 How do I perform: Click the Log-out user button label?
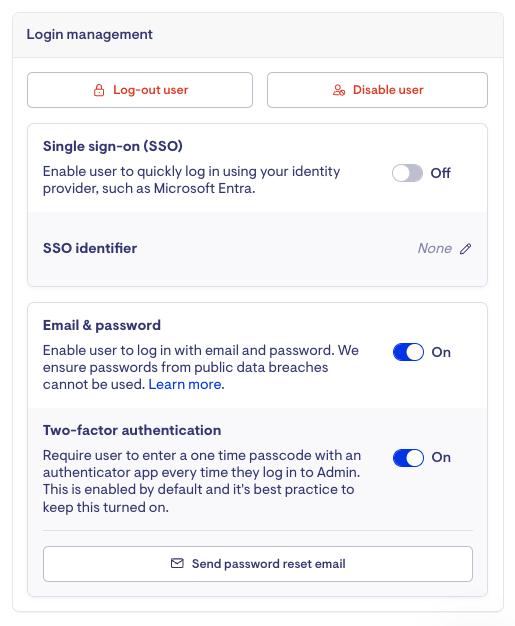(151, 90)
